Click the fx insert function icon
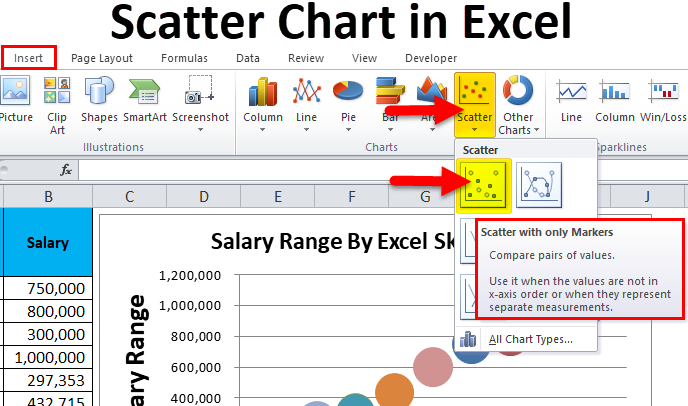Image resolution: width=688 pixels, height=406 pixels. point(66,169)
